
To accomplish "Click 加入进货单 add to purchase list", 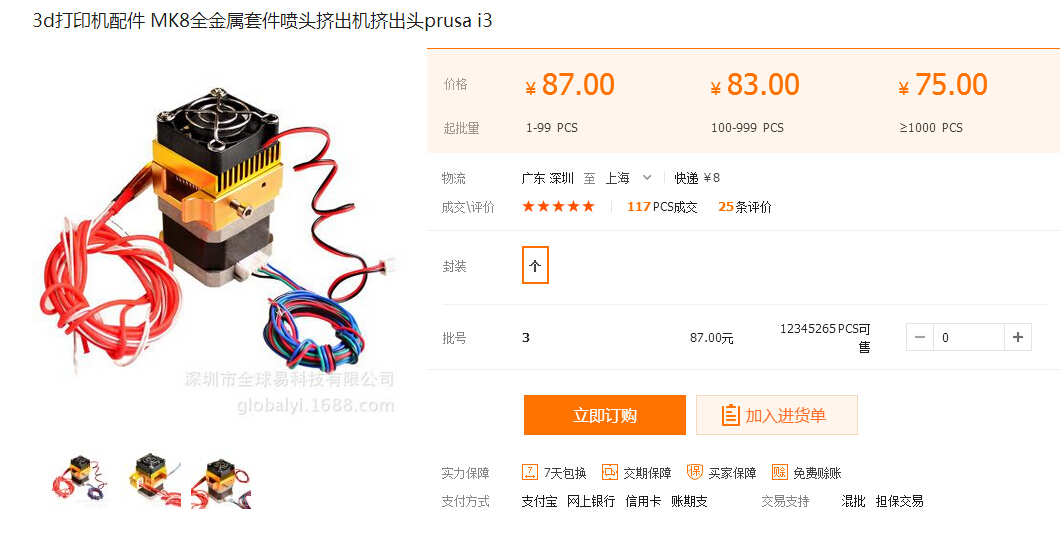I will [777, 415].
